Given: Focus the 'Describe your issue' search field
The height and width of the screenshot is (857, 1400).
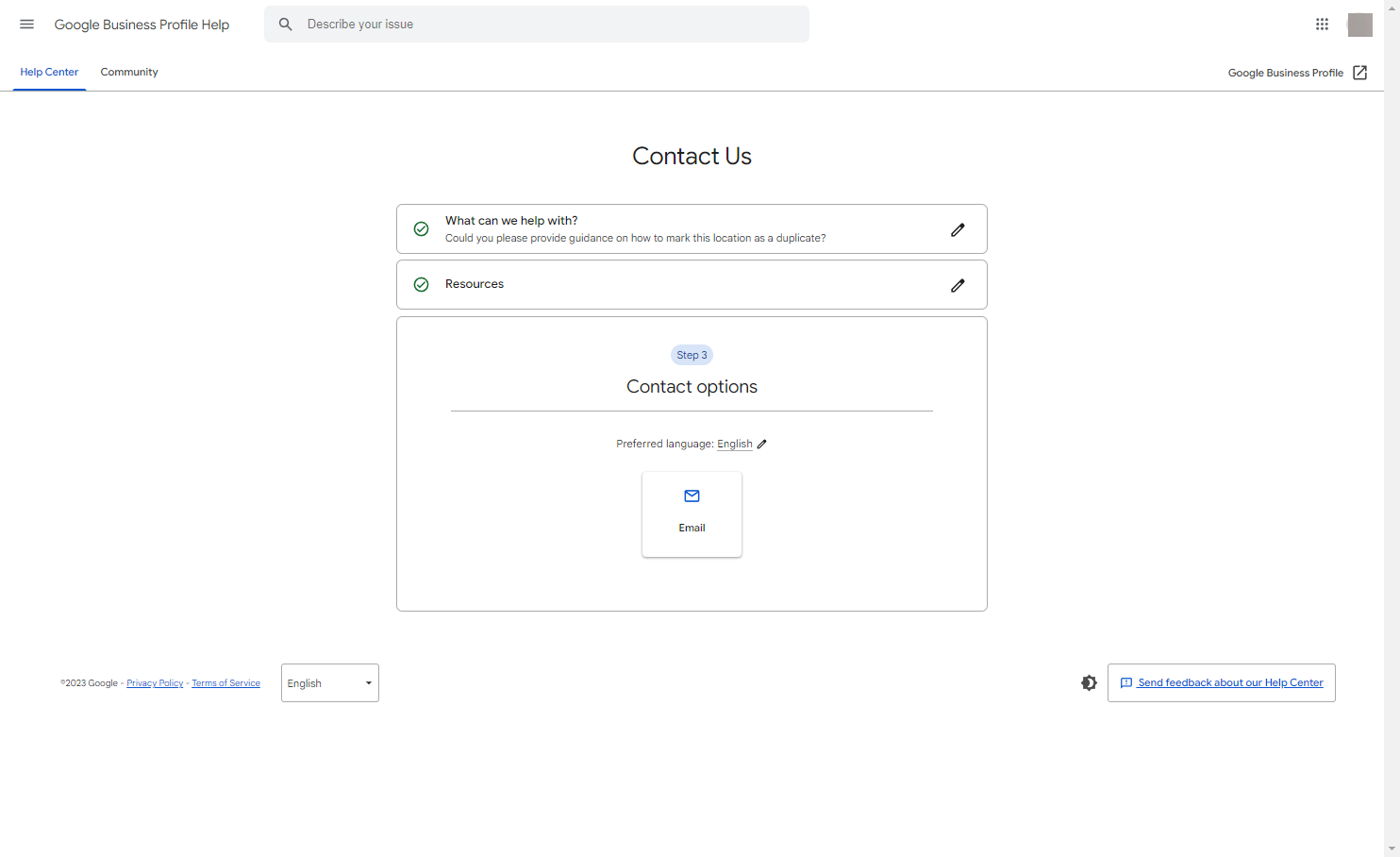Looking at the screenshot, I should 537,25.
